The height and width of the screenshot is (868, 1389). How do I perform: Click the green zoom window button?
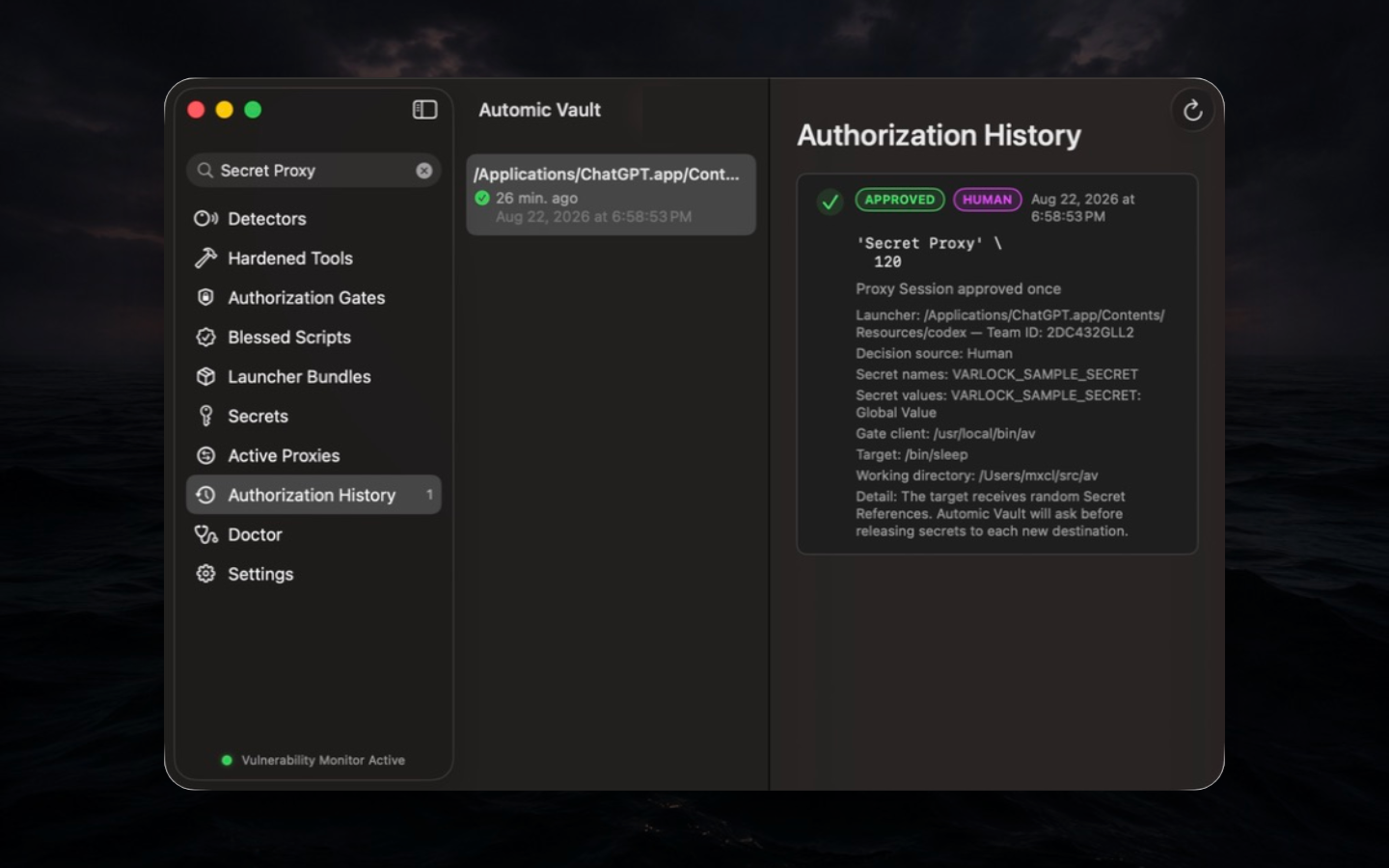[253, 110]
